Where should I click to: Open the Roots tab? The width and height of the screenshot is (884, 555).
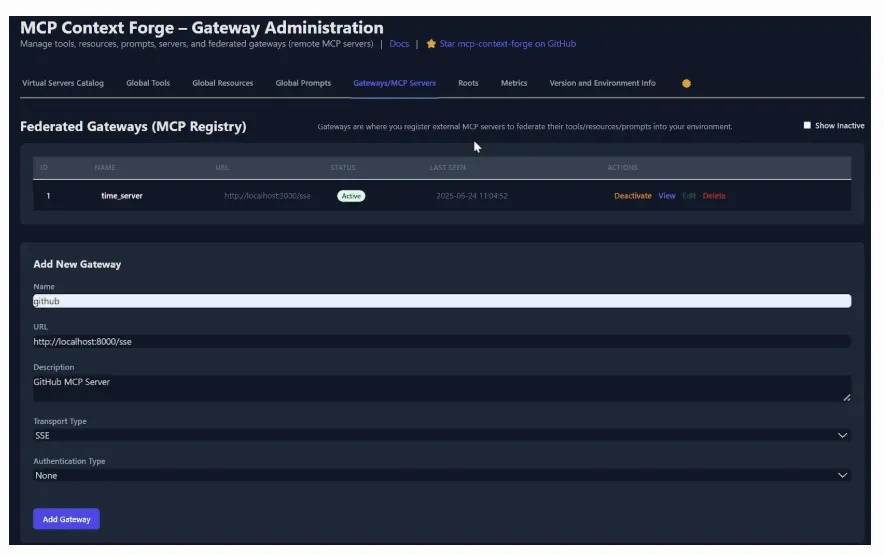tap(468, 83)
